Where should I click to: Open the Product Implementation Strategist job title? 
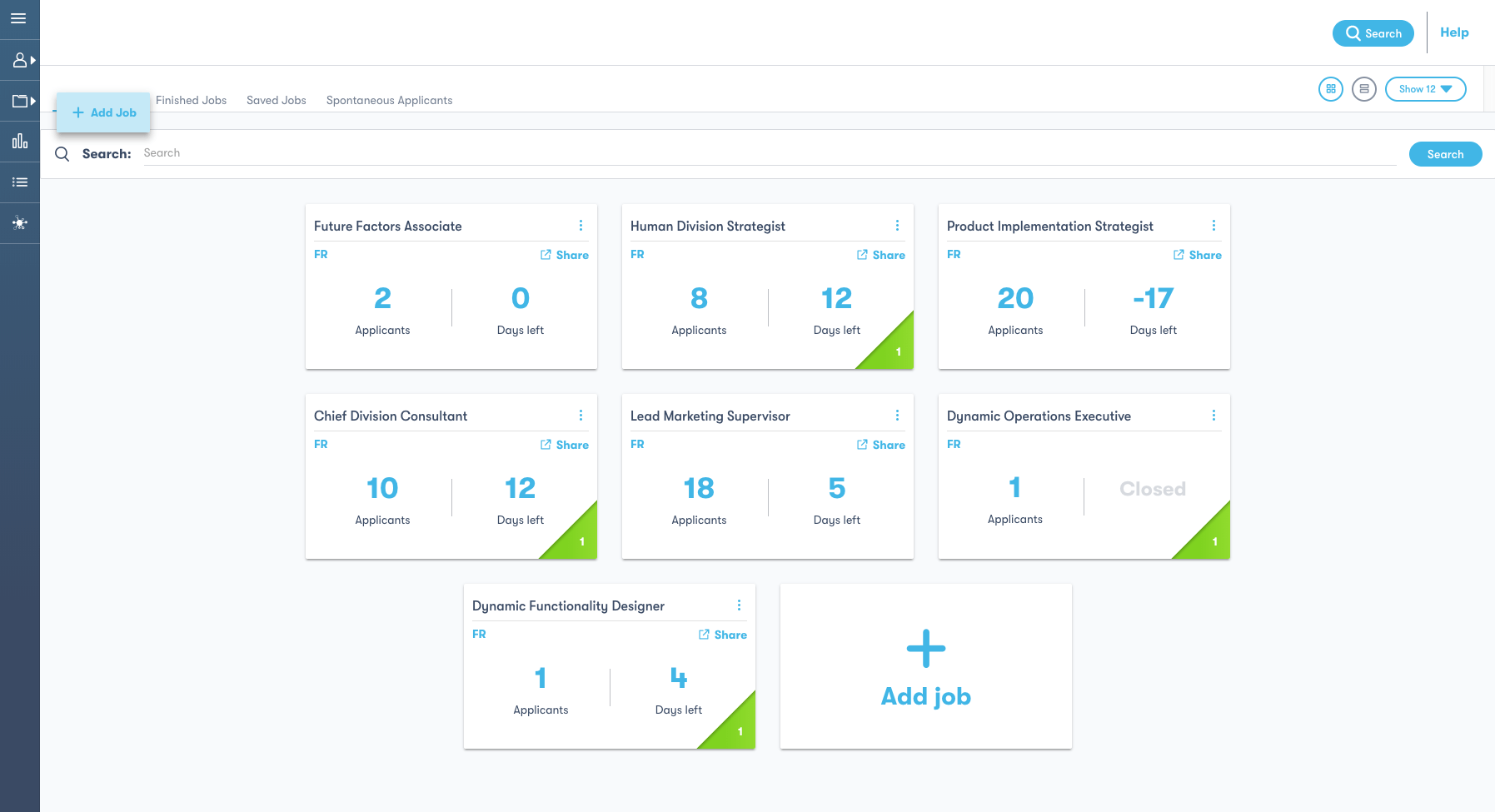click(1050, 226)
